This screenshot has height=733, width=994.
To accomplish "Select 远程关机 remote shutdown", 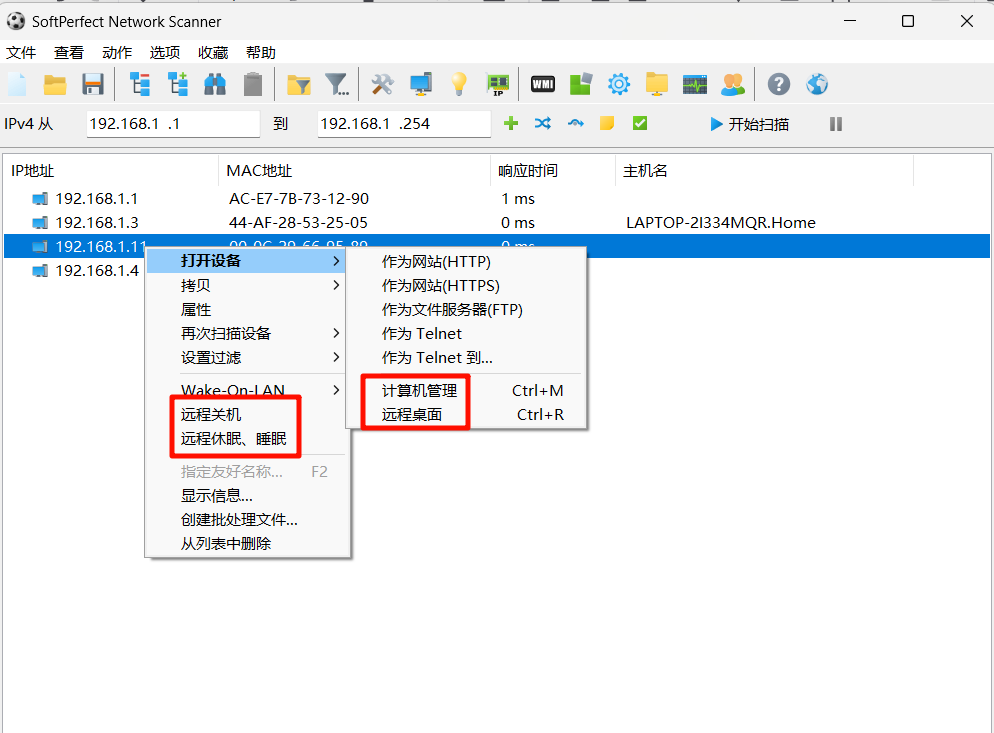I will [x=247, y=415].
